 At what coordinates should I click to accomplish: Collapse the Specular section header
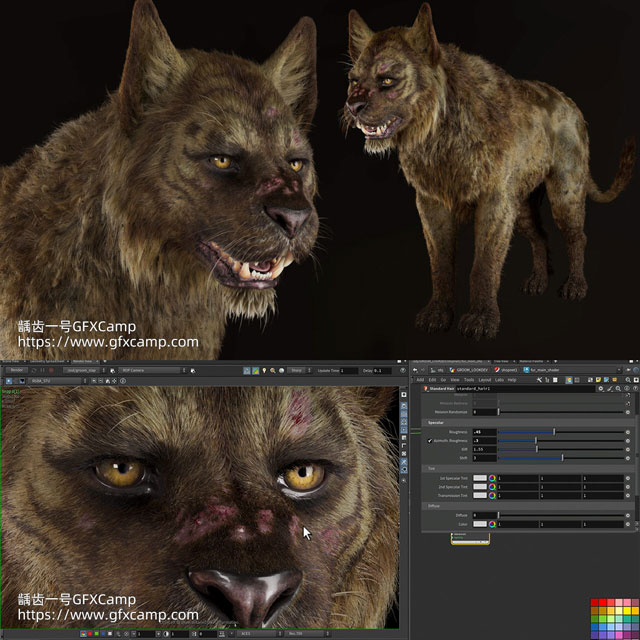click(x=528, y=422)
